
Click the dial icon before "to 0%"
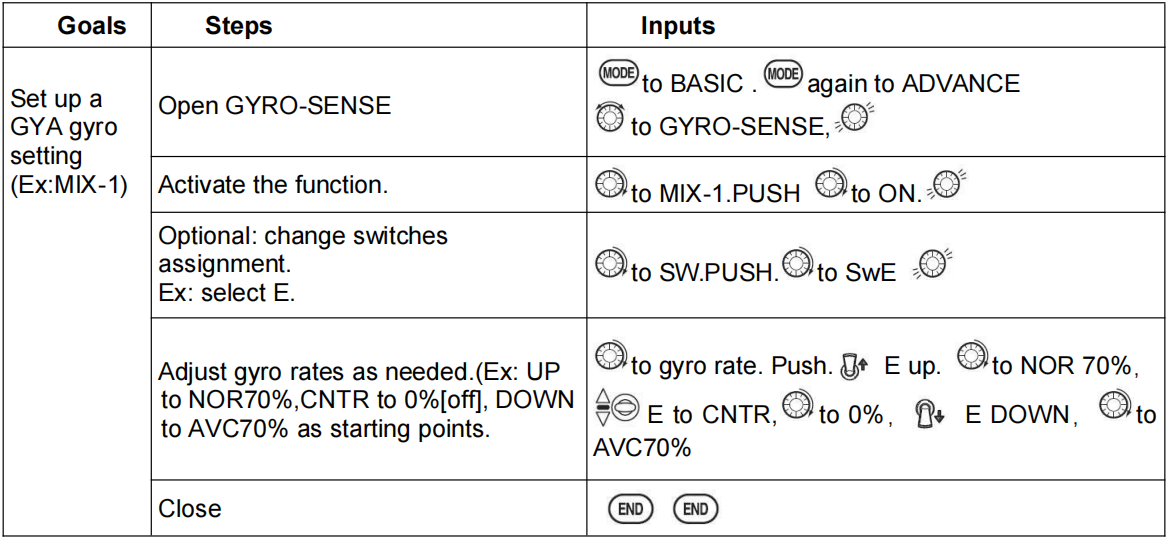pyautogui.click(x=799, y=408)
